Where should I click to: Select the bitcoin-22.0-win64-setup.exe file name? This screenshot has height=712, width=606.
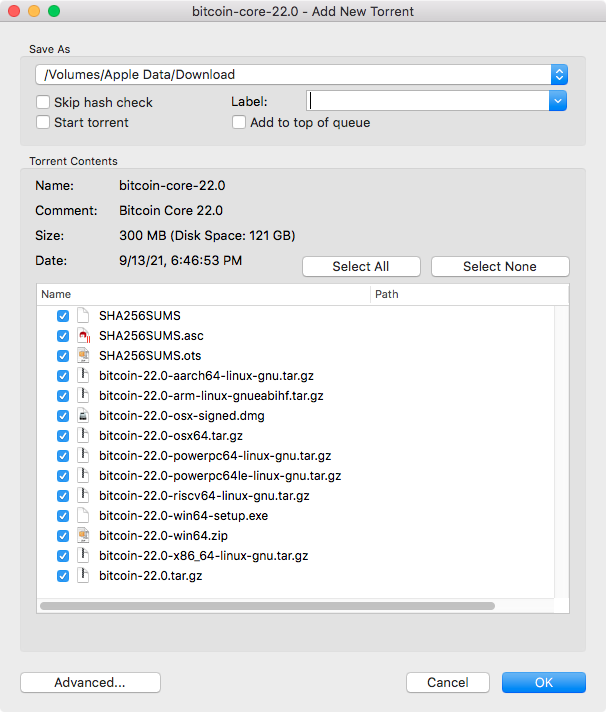tap(183, 515)
